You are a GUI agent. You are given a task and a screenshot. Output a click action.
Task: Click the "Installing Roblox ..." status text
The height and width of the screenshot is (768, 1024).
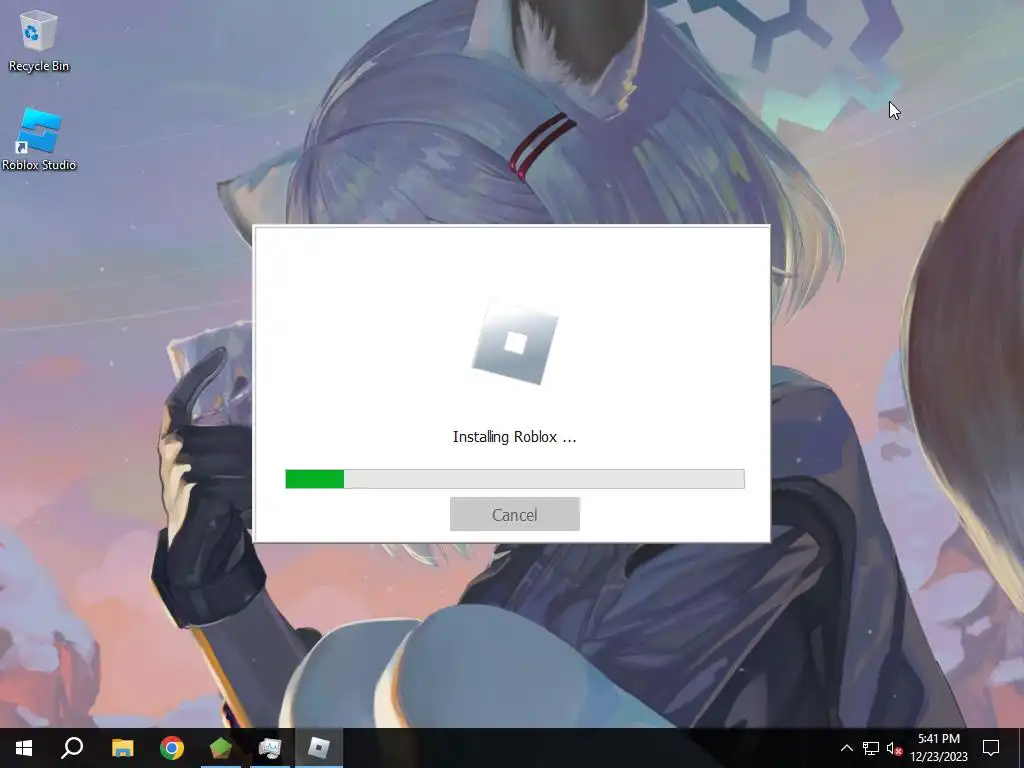point(515,437)
